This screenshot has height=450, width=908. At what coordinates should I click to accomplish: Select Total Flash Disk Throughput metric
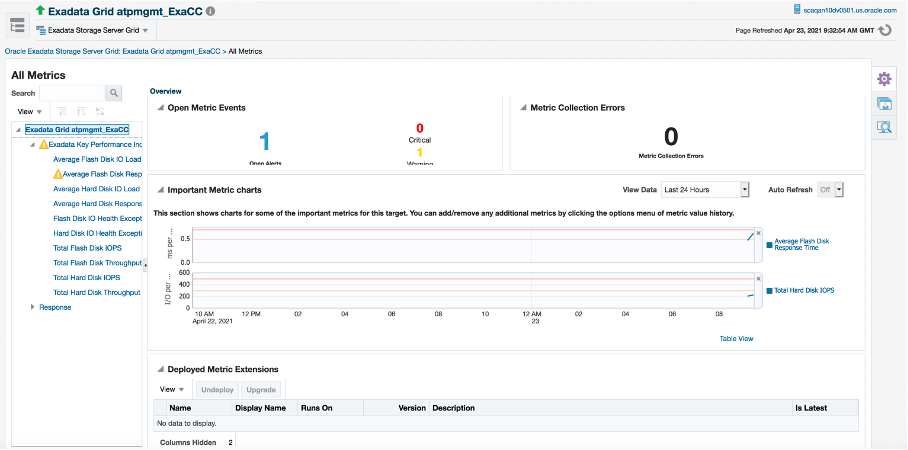coord(97,263)
